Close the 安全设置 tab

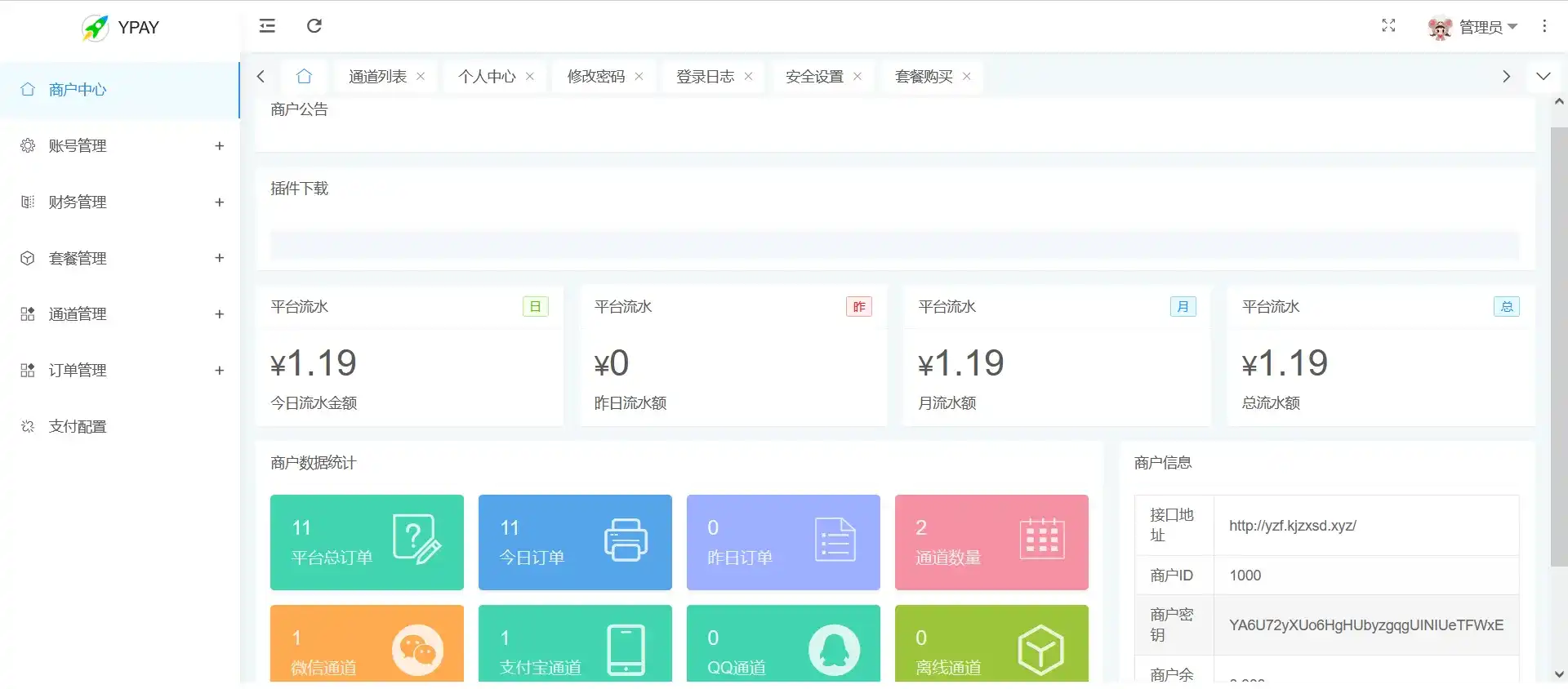pyautogui.click(x=857, y=77)
